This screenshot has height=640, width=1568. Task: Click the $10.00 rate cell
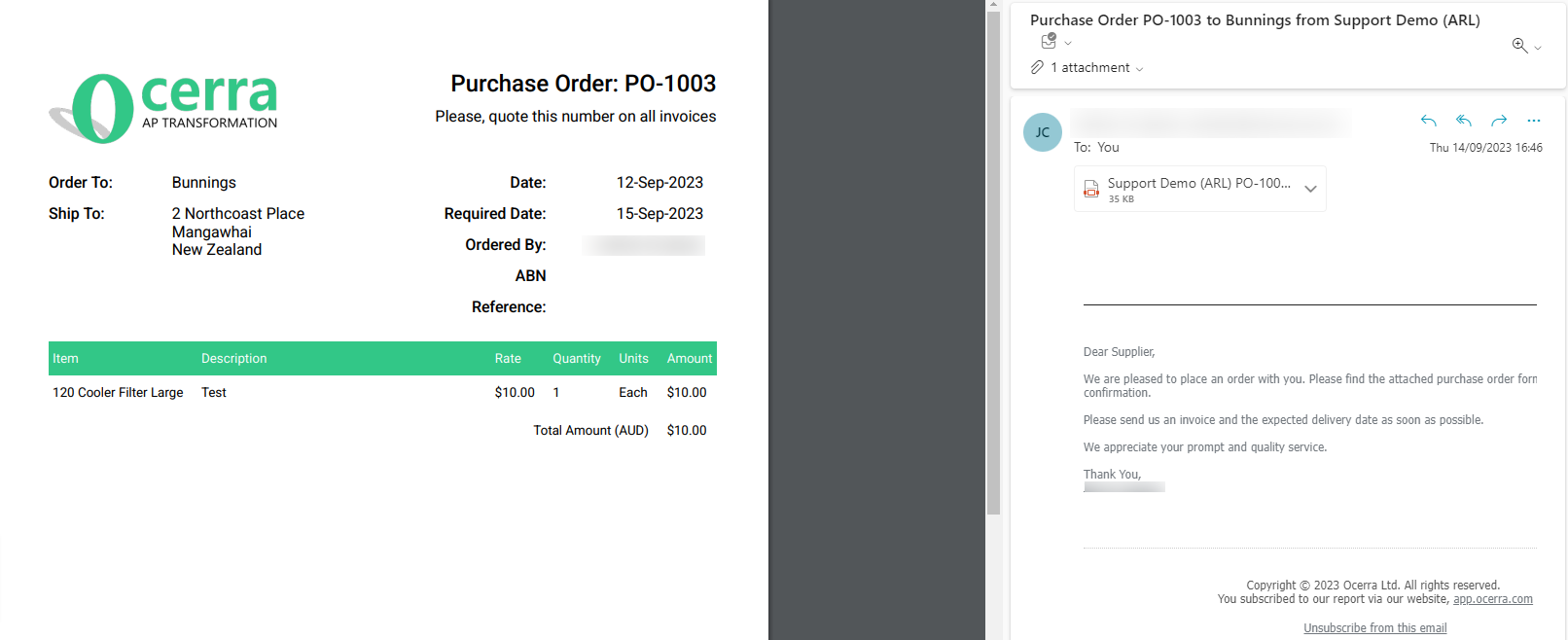click(x=515, y=393)
